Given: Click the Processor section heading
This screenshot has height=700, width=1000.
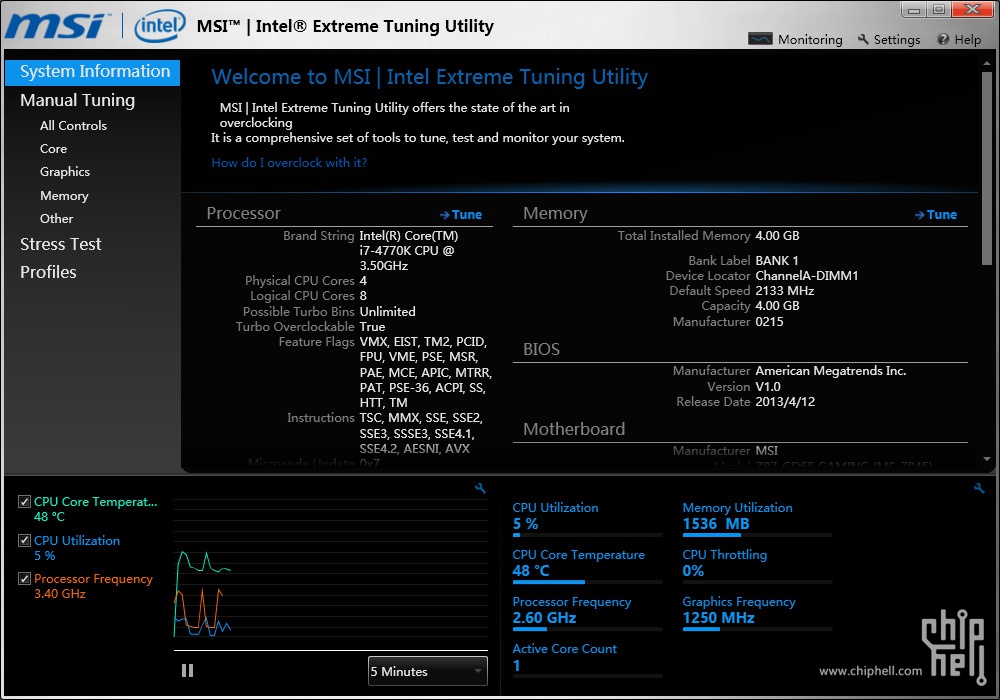Looking at the screenshot, I should [x=244, y=214].
